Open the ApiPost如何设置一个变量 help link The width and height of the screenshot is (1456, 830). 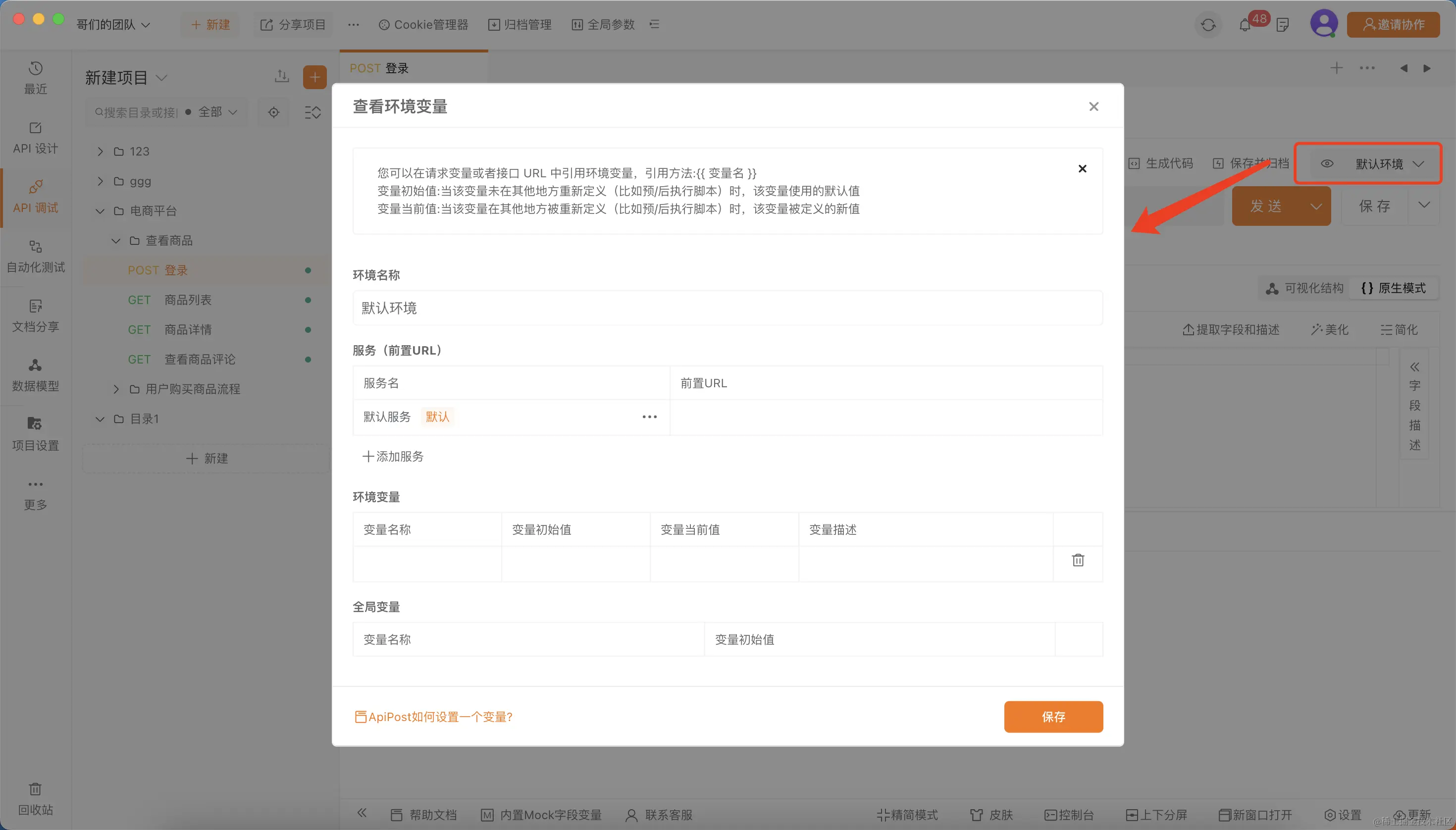point(434,717)
